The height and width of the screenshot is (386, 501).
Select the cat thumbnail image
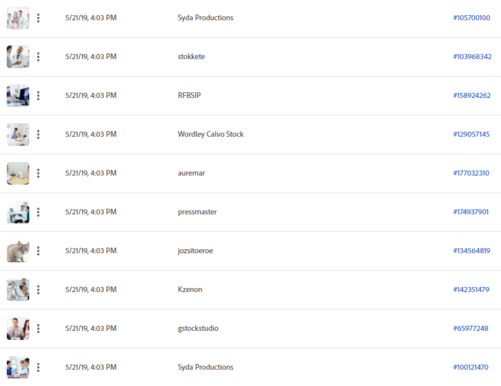pyautogui.click(x=18, y=251)
